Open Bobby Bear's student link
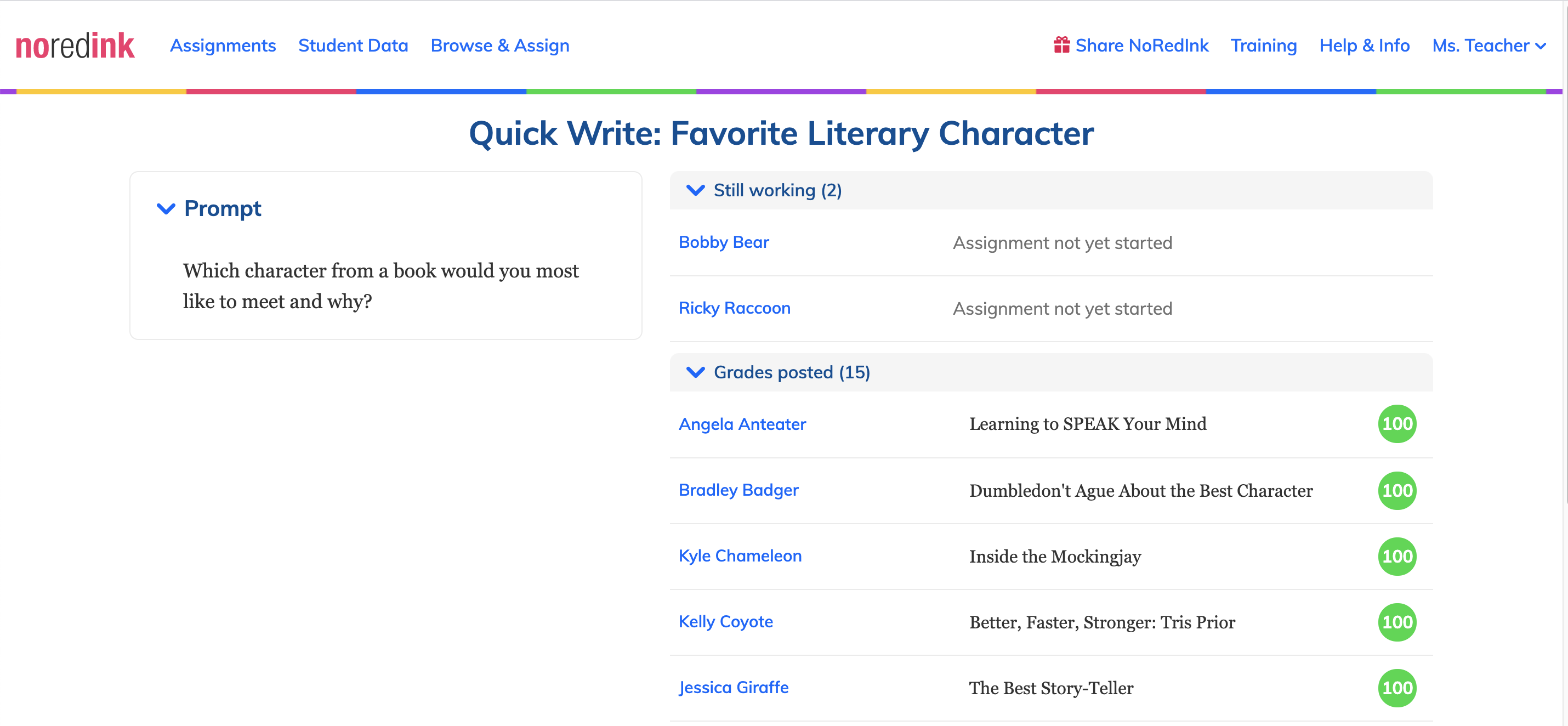This screenshot has width=1568, height=726. tap(724, 242)
